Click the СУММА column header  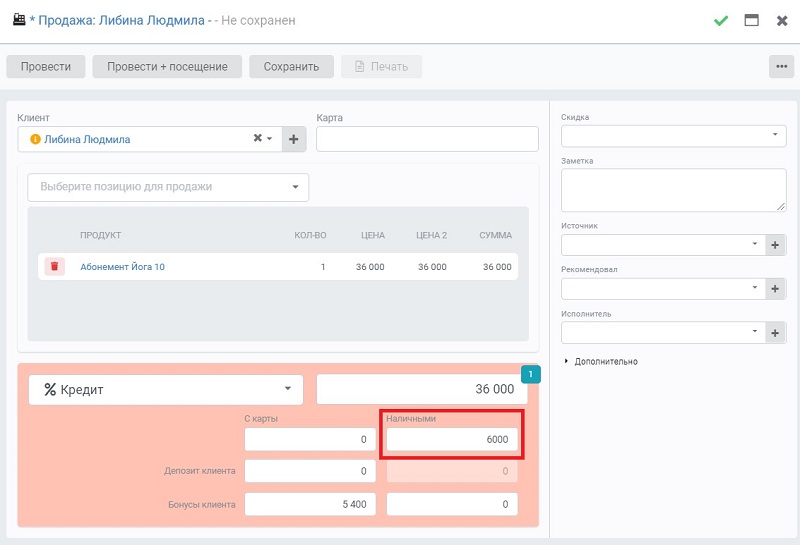495,235
